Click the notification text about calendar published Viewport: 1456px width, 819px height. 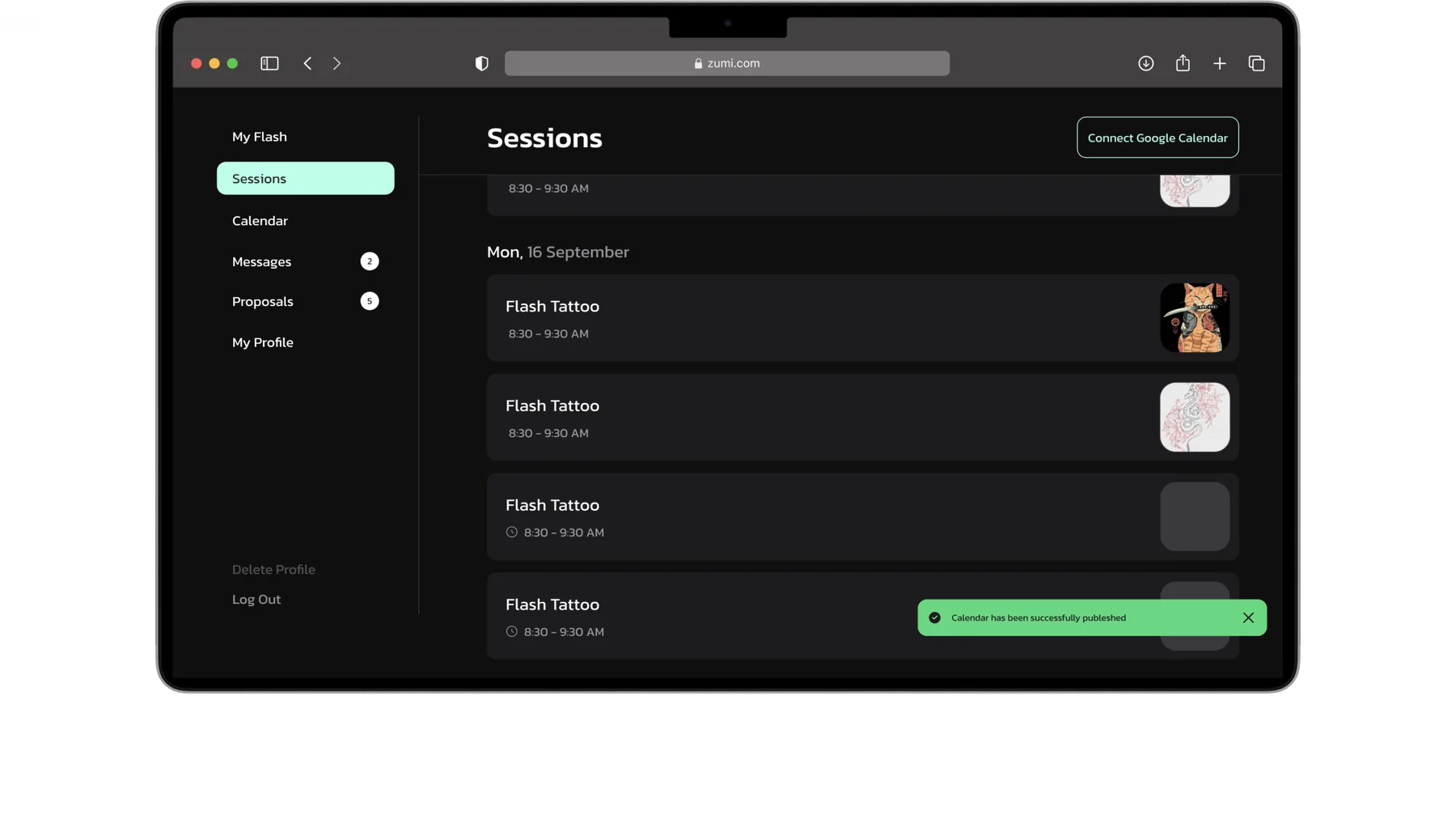(x=1039, y=617)
